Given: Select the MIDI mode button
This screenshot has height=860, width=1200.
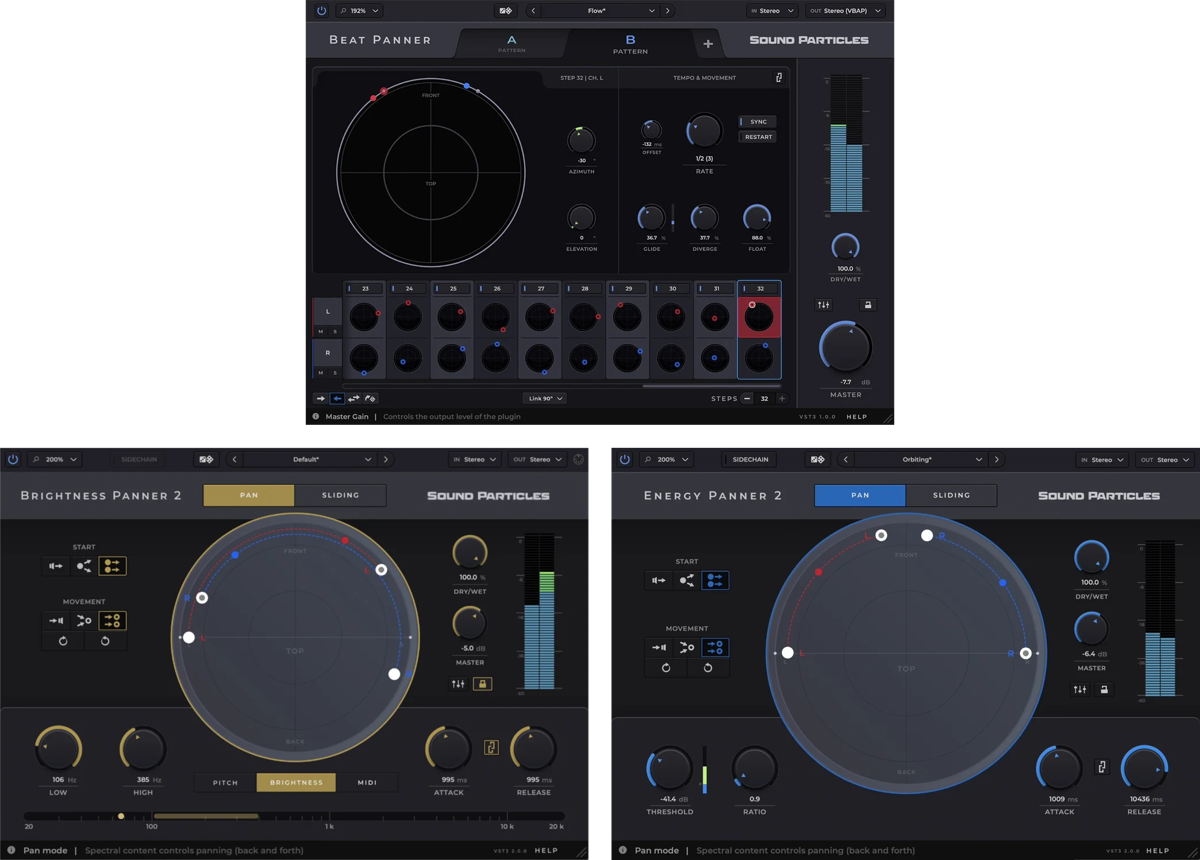Looking at the screenshot, I should 367,782.
